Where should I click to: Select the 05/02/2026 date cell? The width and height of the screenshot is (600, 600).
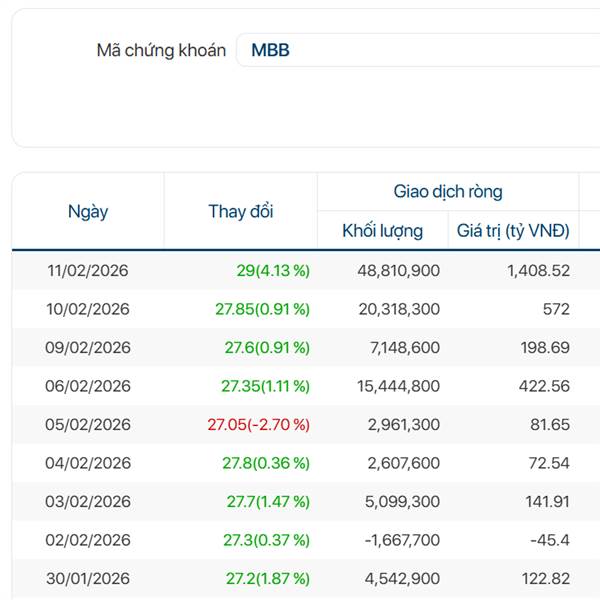(88, 425)
